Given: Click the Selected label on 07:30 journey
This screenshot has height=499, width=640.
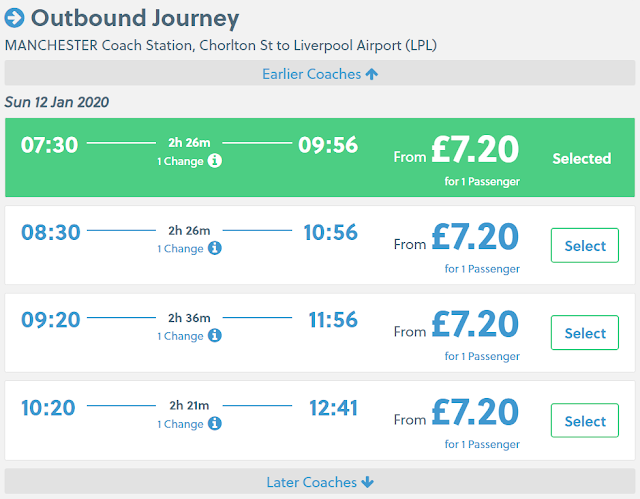Looking at the screenshot, I should point(581,158).
